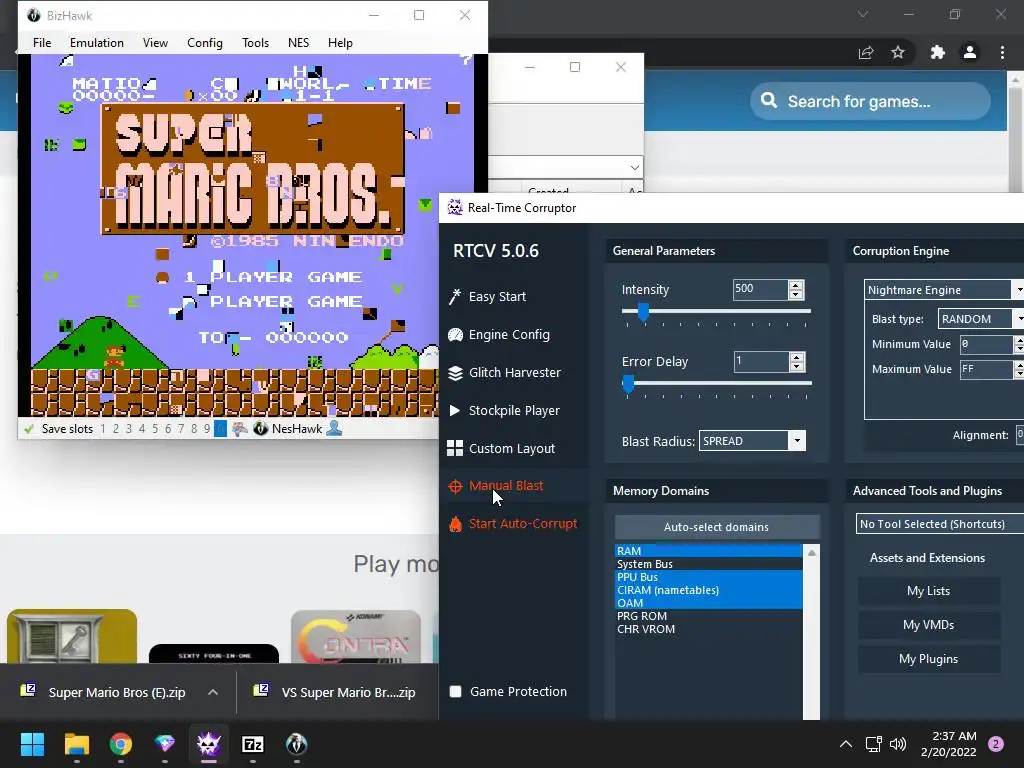This screenshot has width=1024, height=768.
Task: Click the controller icon in BizHawk status bar
Action: click(x=240, y=429)
